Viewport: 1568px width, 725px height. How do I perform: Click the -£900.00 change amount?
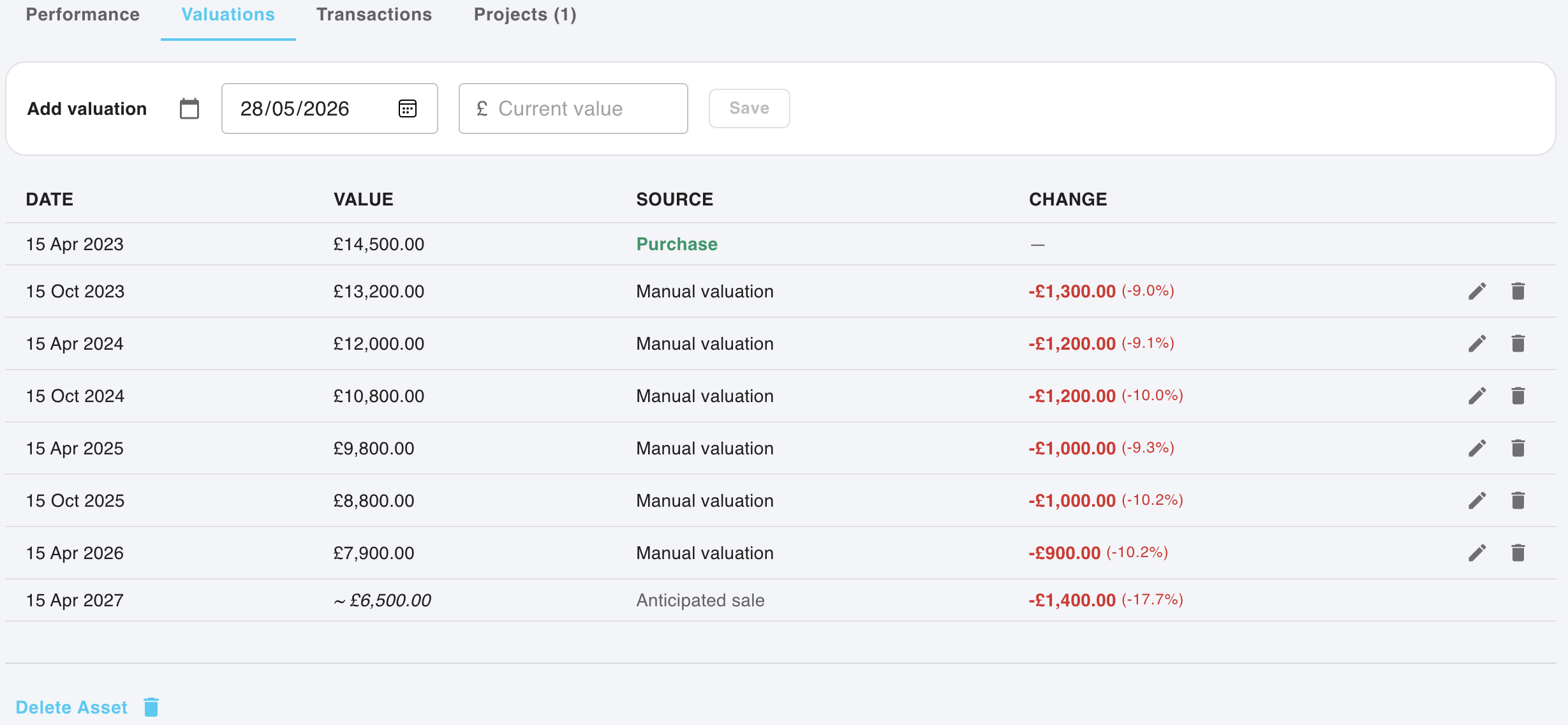point(1065,553)
